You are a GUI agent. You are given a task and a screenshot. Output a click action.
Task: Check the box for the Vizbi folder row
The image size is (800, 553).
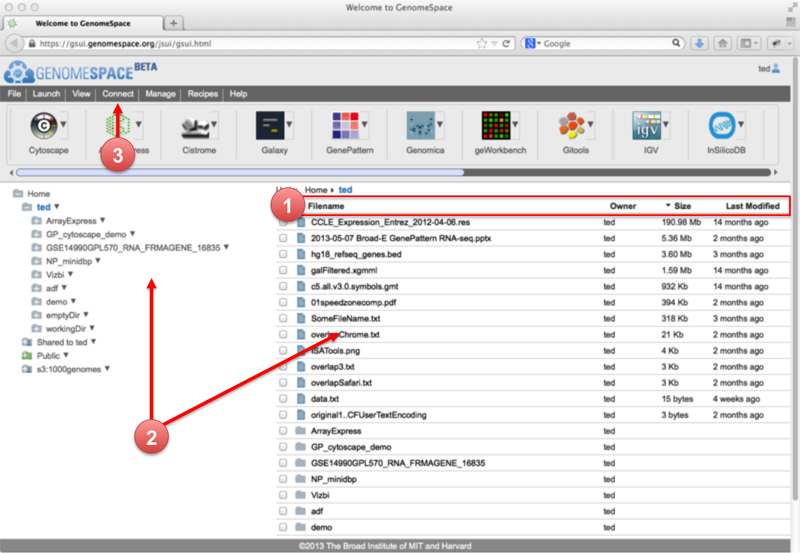pyautogui.click(x=283, y=495)
